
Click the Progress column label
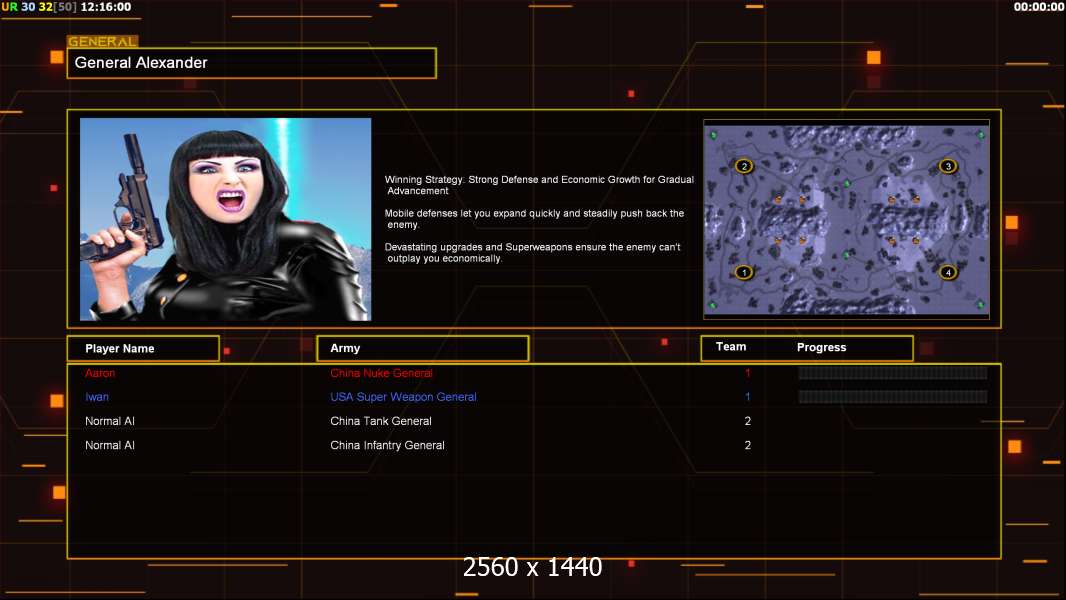[821, 347]
